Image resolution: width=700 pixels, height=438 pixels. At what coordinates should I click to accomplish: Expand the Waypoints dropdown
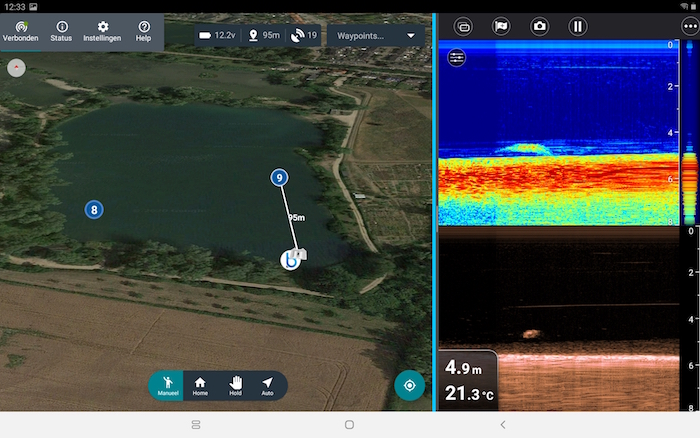point(376,36)
